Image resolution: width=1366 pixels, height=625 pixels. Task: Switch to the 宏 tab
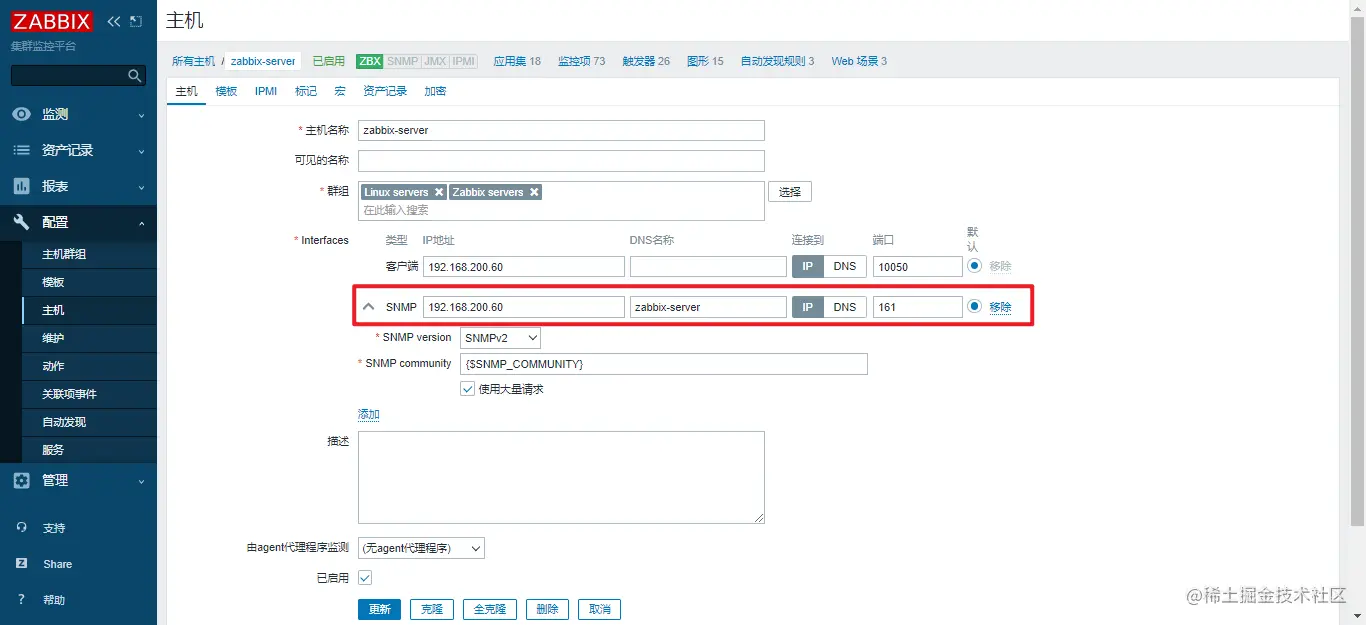(x=340, y=91)
